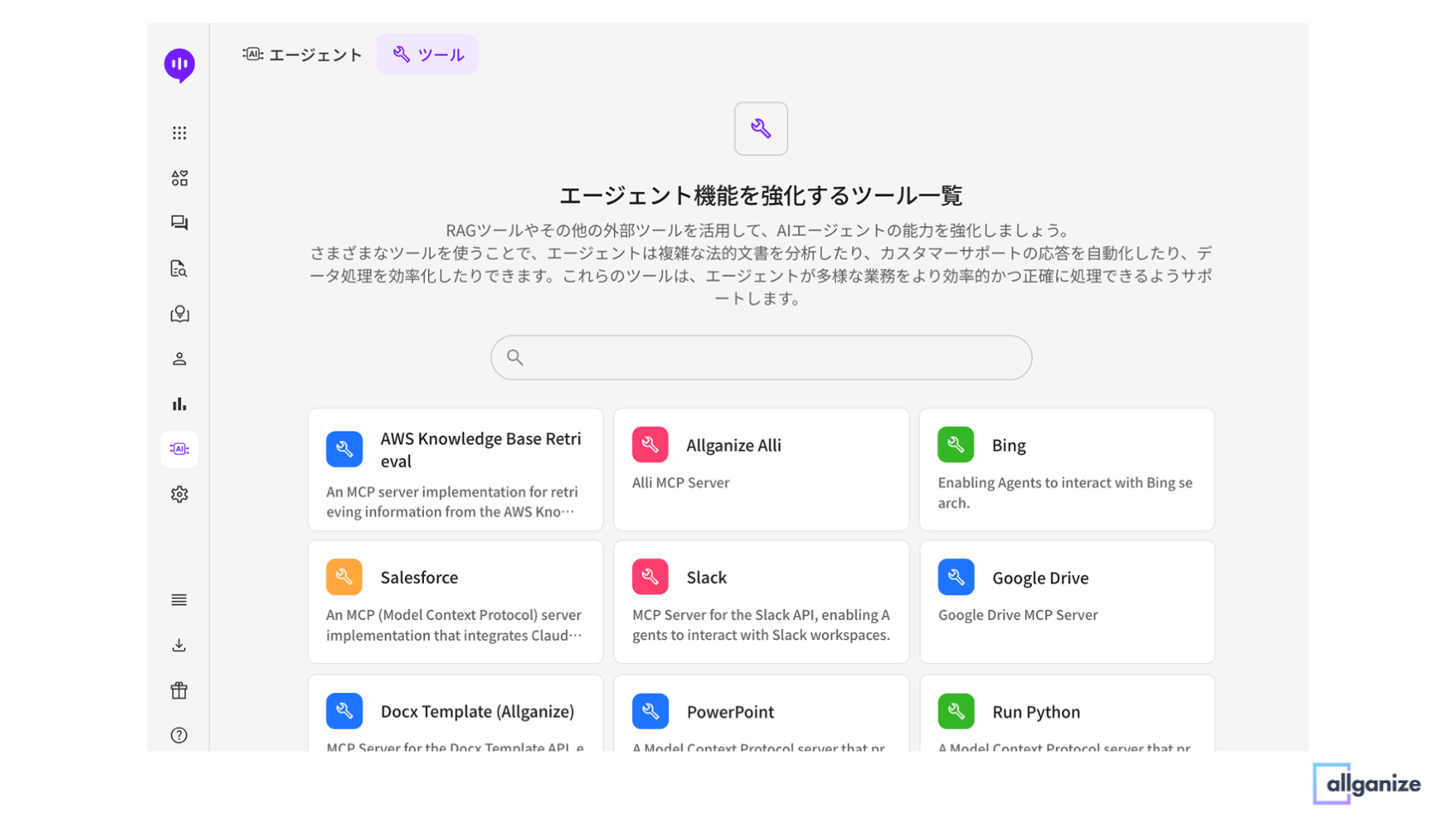Click the pink Allganize Alli tool icon
Viewport: 1456px width, 819px height.
650,445
